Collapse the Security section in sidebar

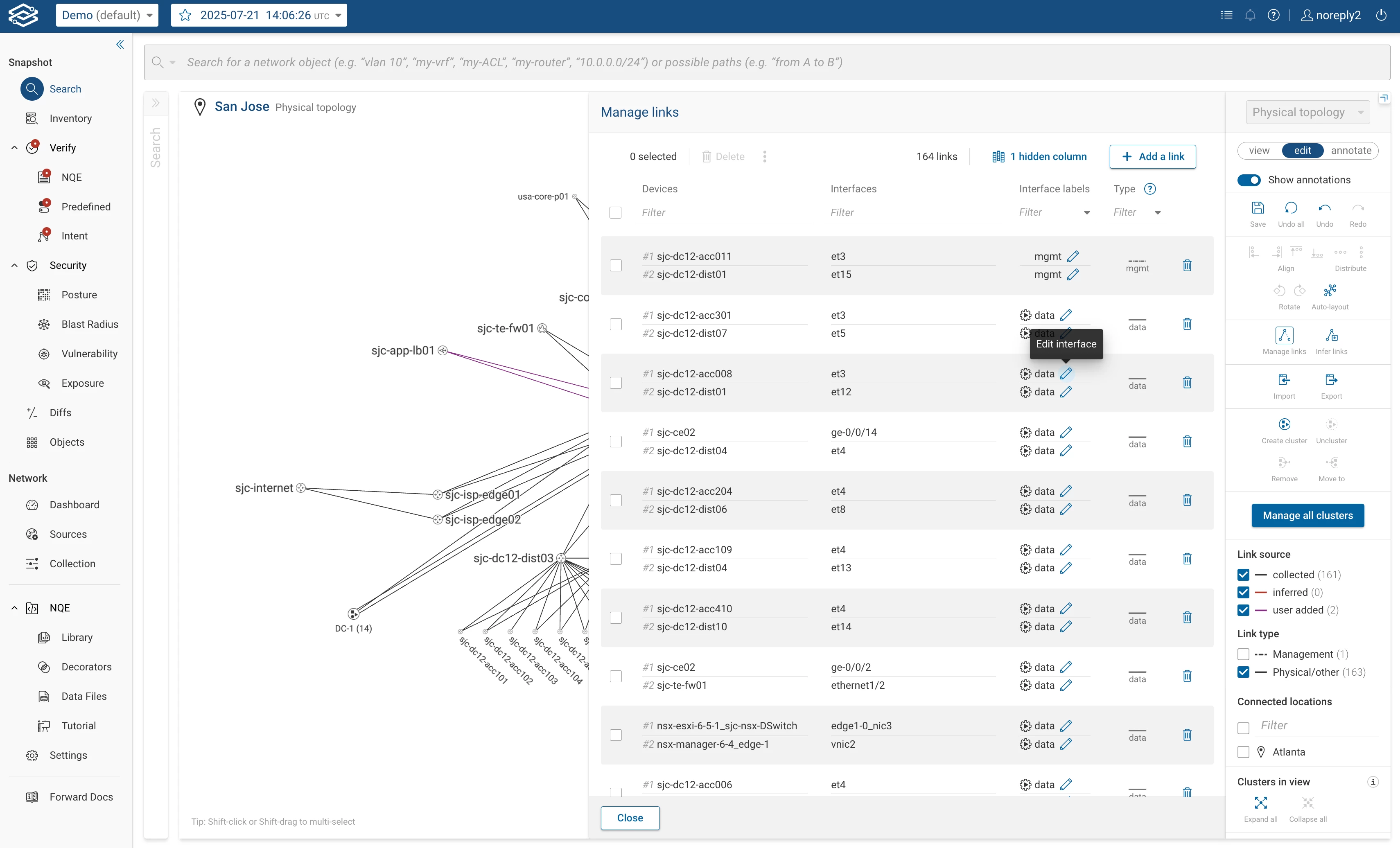tap(14, 265)
